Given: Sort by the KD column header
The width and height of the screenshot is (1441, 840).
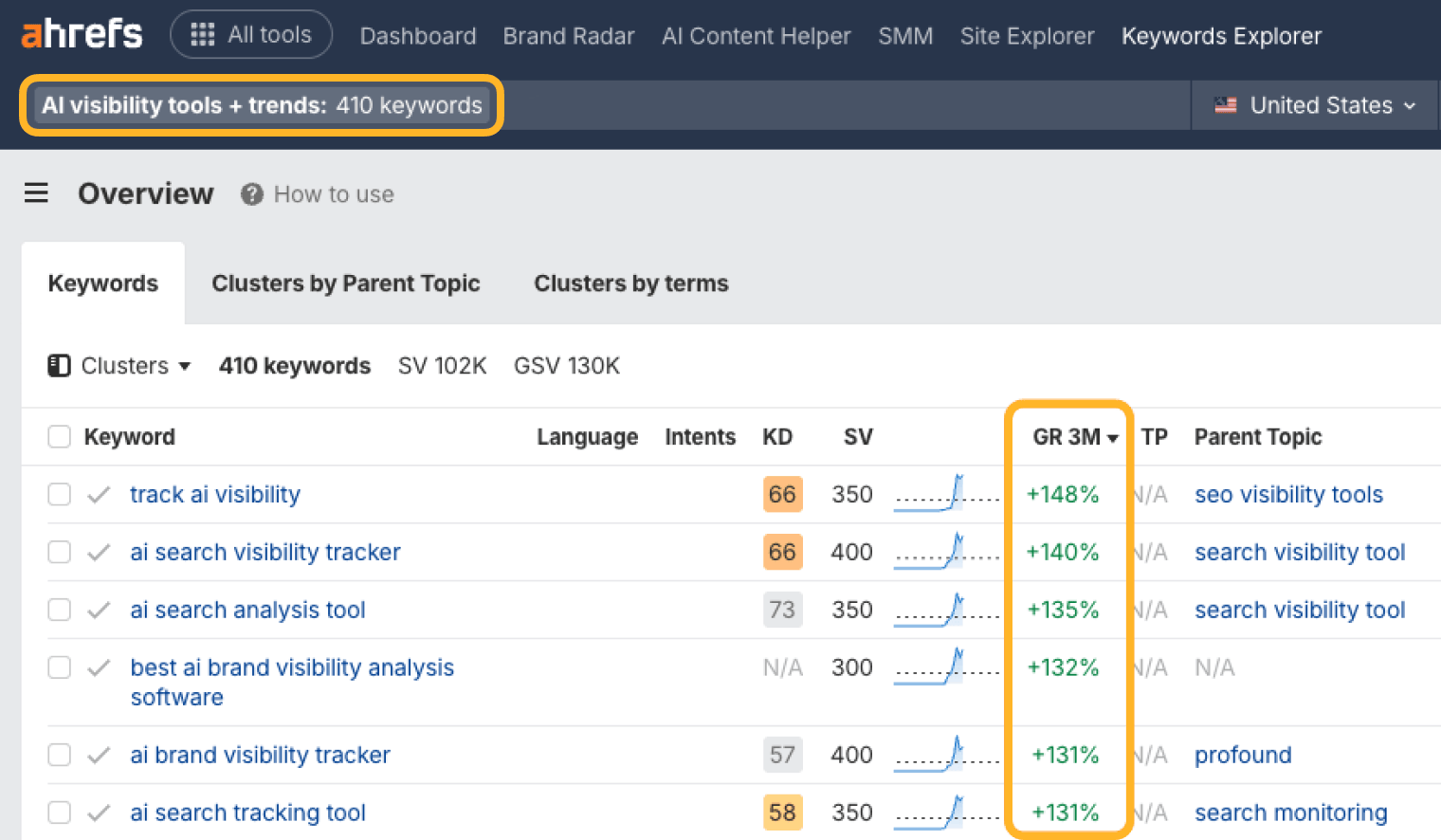Looking at the screenshot, I should (x=777, y=437).
